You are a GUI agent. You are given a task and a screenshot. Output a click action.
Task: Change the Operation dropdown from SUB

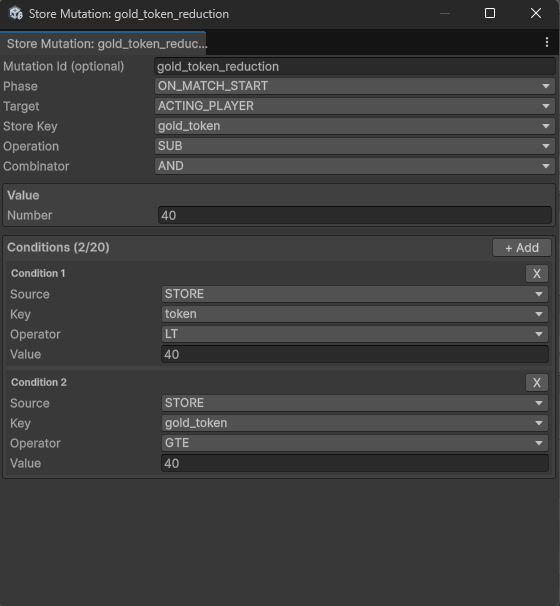(x=354, y=146)
